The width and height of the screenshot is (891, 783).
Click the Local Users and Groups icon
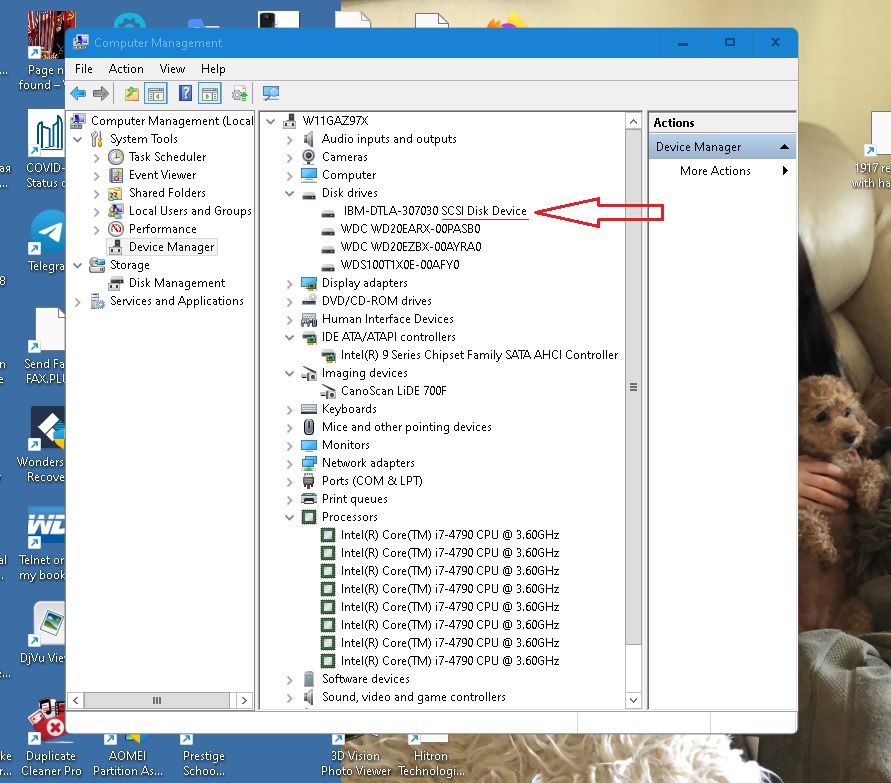(x=116, y=211)
